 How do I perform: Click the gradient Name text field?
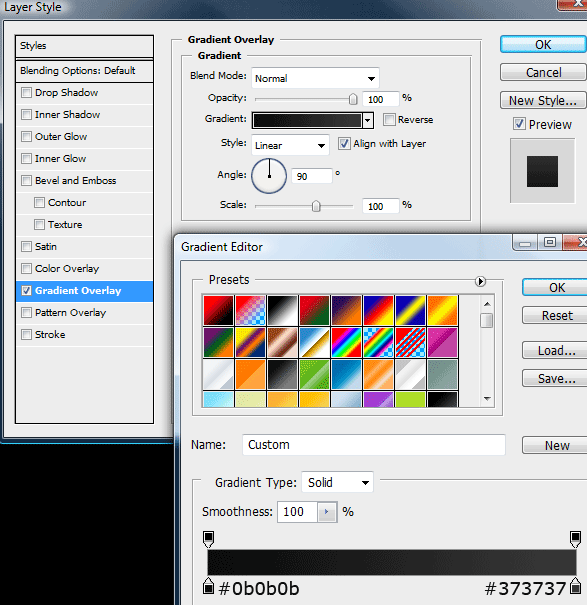point(374,444)
